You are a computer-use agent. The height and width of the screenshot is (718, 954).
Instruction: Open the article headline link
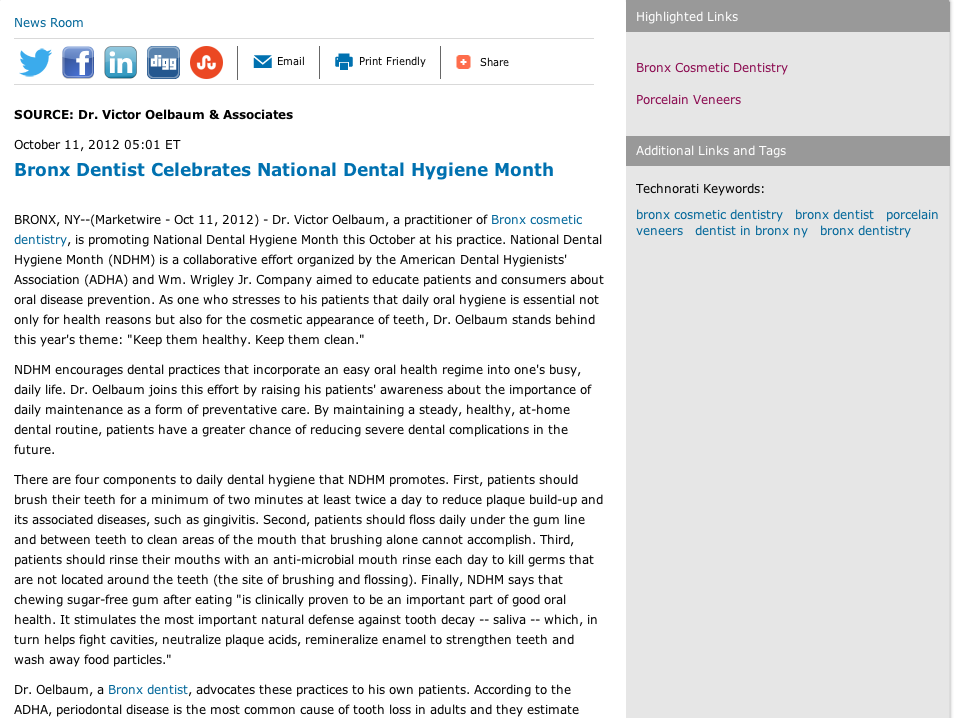(x=284, y=170)
